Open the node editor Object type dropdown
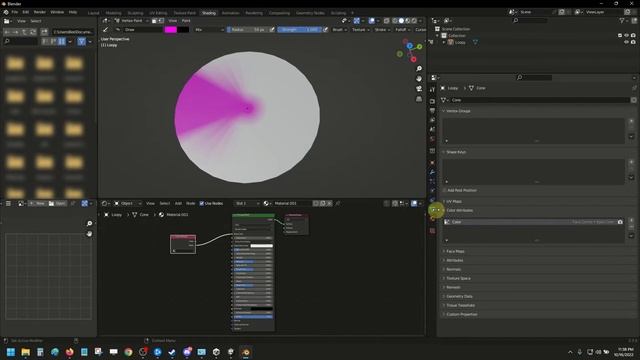 point(127,203)
